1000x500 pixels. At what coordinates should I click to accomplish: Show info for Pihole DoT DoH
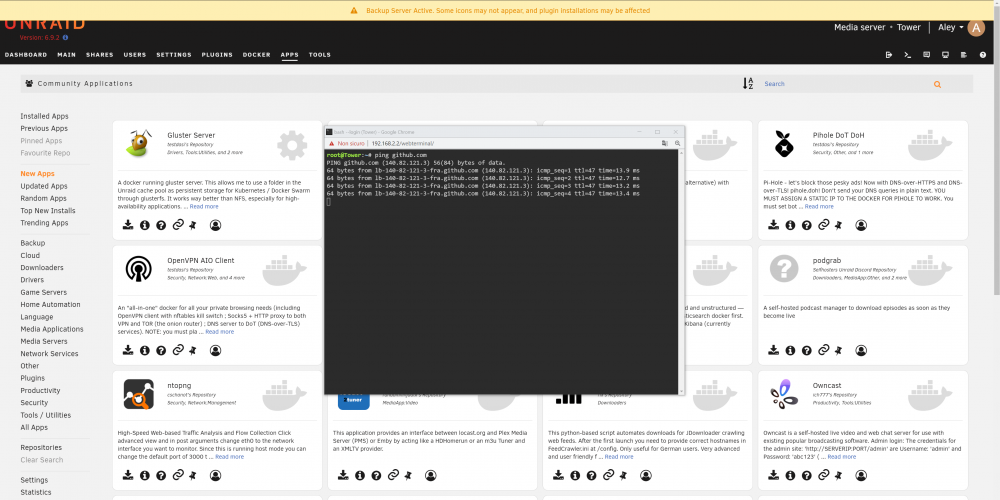coord(790,225)
